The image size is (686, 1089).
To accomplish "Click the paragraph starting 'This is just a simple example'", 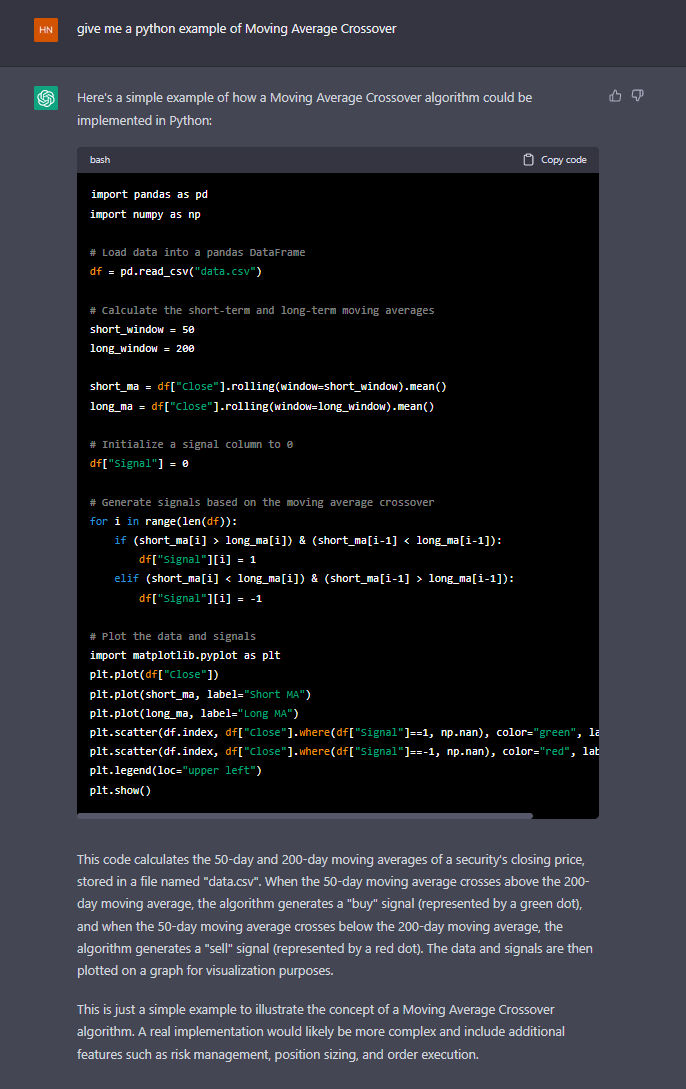I will click(321, 1032).
